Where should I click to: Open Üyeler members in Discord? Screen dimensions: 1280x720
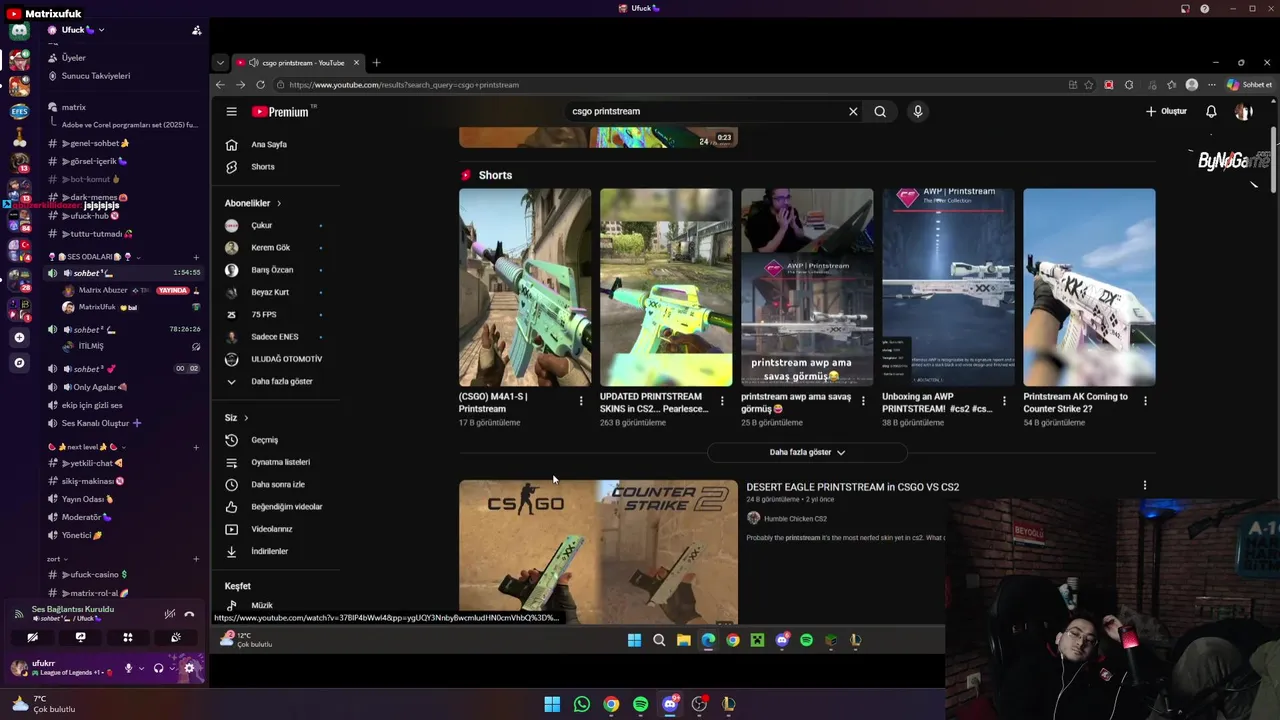pyautogui.click(x=75, y=58)
